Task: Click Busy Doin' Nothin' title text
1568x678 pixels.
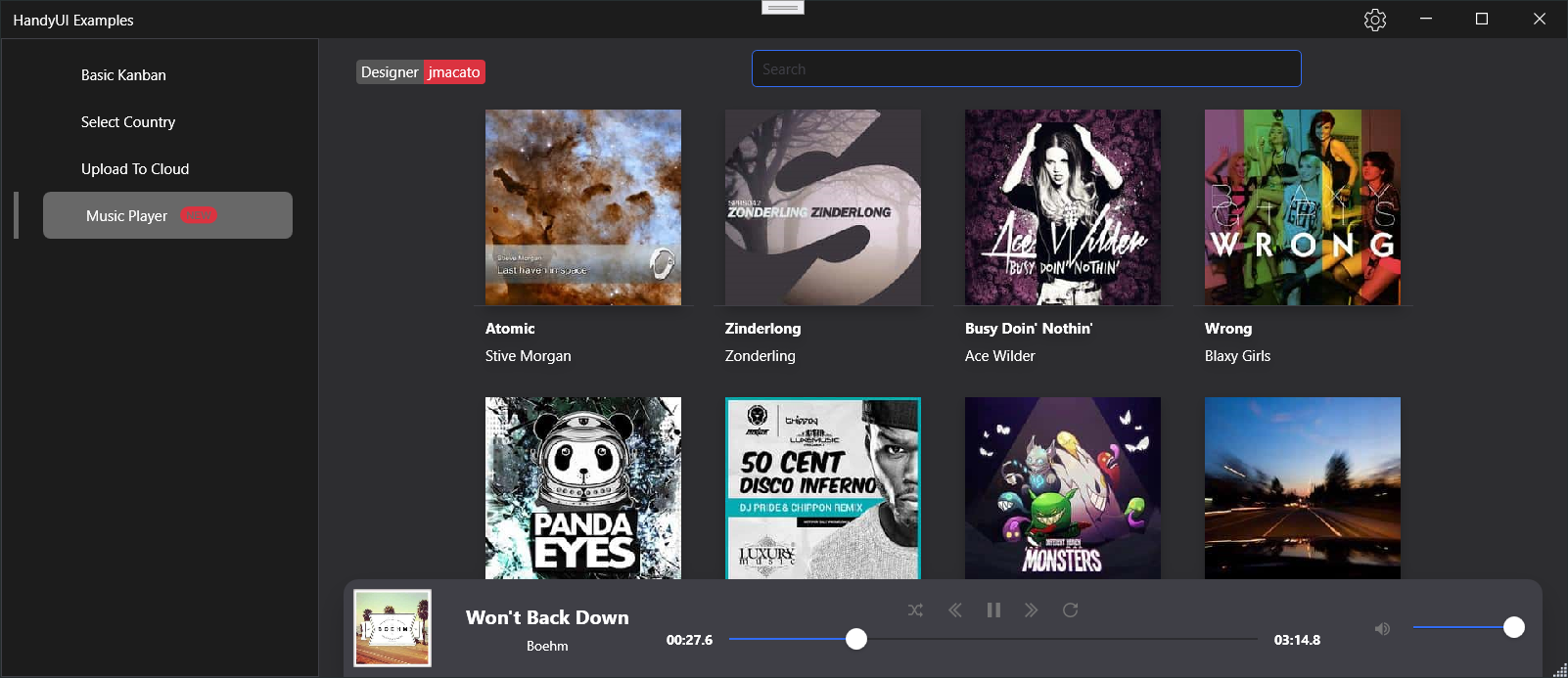Action: coord(1029,329)
